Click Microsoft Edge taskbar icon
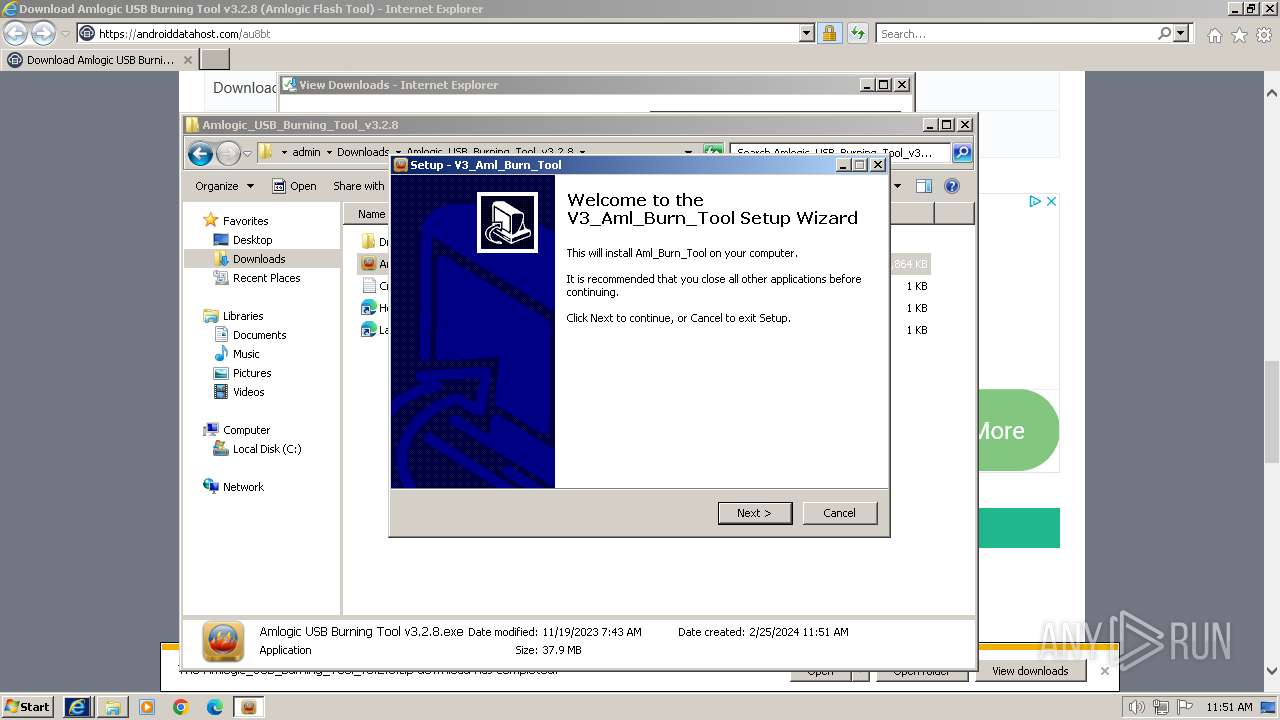 (215, 707)
